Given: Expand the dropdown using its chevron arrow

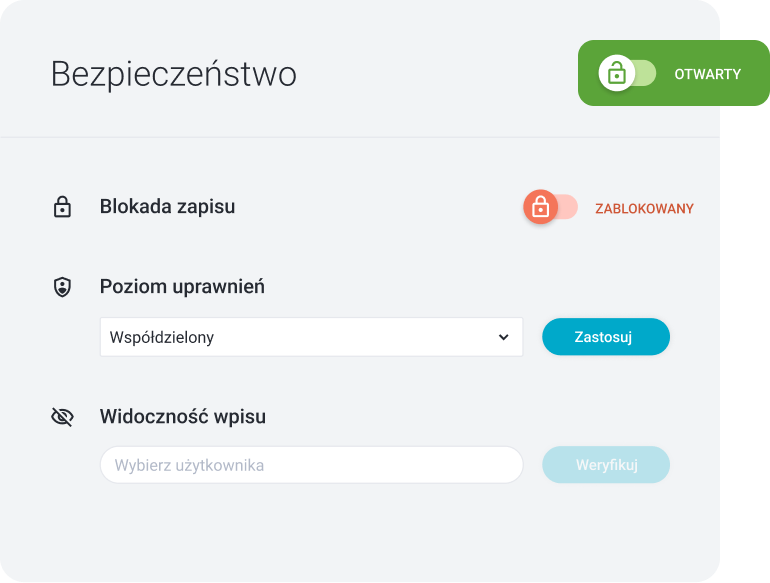Looking at the screenshot, I should pyautogui.click(x=503, y=337).
